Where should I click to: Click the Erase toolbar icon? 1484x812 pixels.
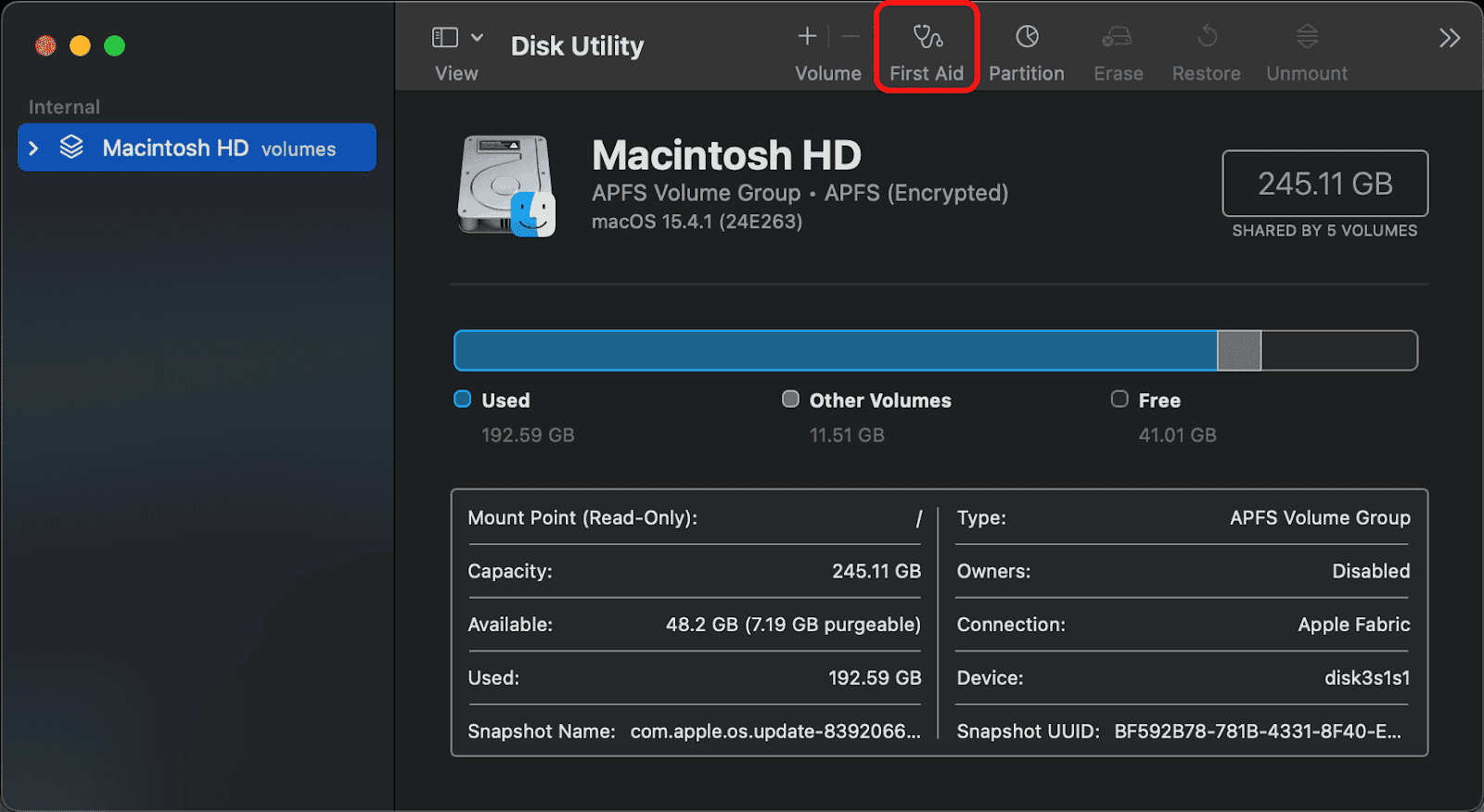pos(1117,38)
